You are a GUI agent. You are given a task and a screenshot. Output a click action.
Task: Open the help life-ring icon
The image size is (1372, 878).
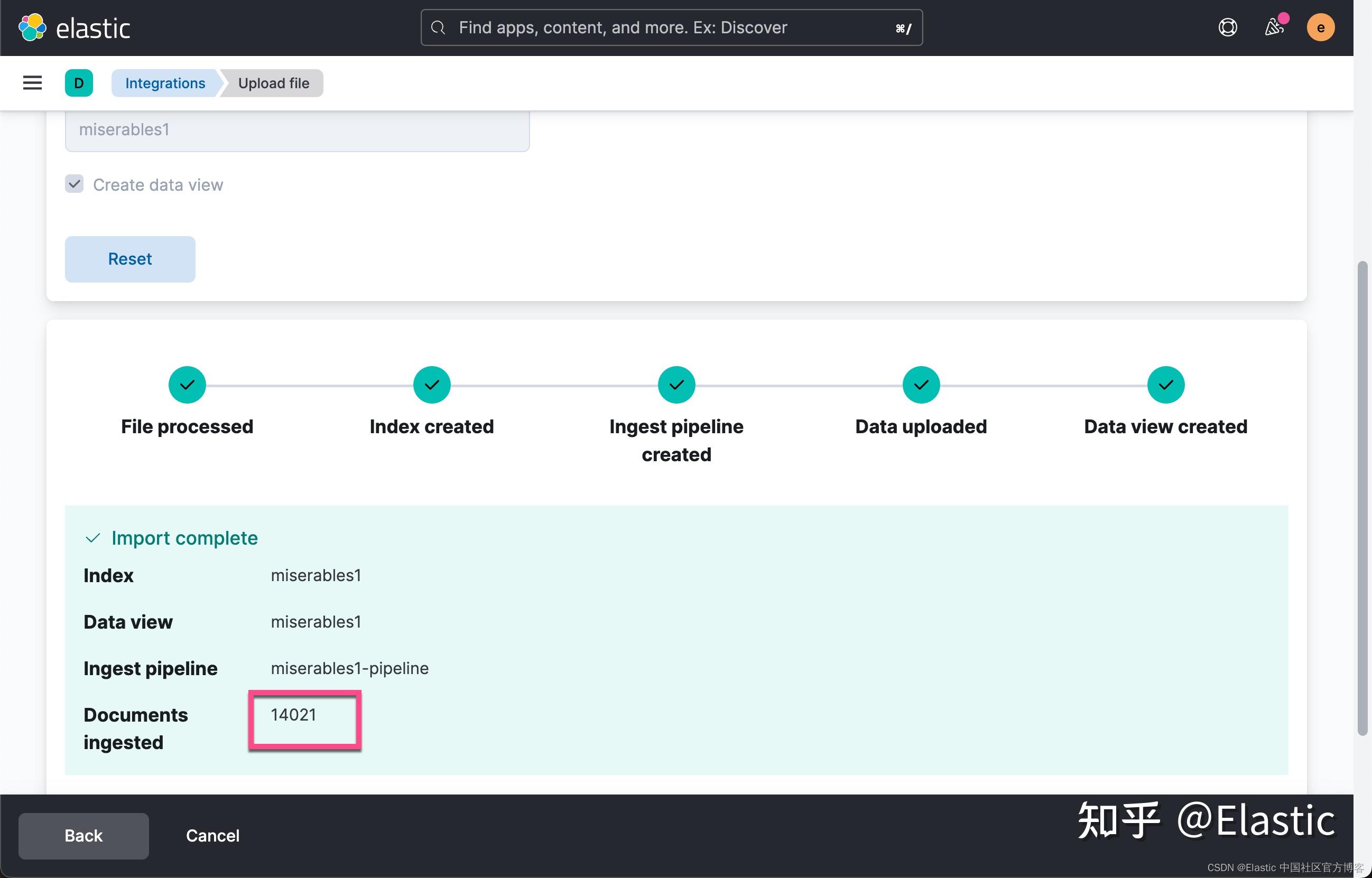pyautogui.click(x=1227, y=27)
